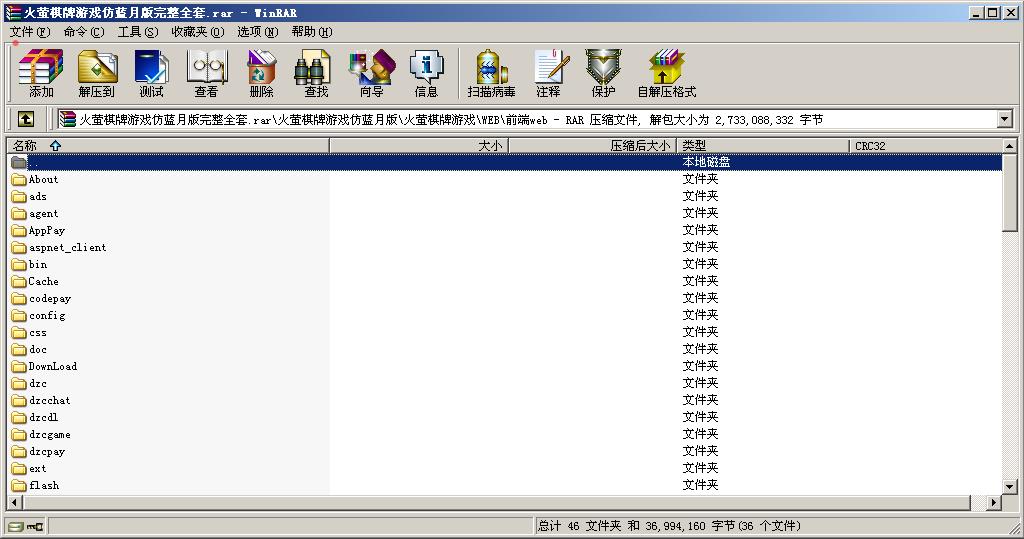Go up one folder level button

pyautogui.click(x=26, y=119)
